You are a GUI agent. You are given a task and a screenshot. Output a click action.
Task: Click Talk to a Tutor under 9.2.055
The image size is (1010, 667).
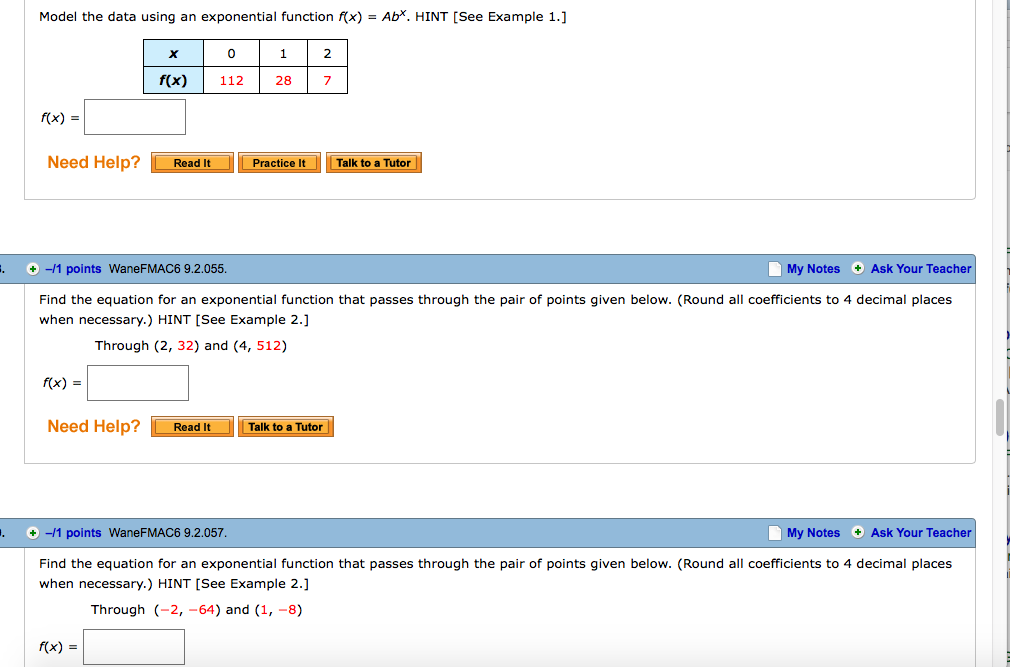[x=285, y=427]
